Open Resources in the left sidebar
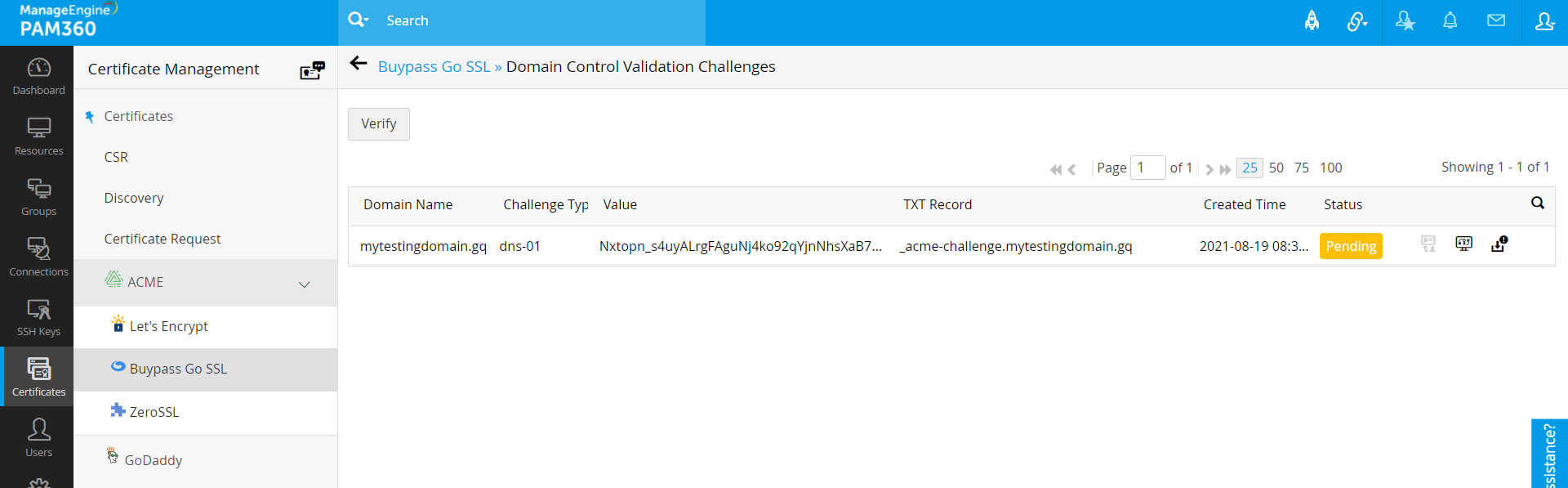This screenshot has width=1568, height=488. click(x=38, y=137)
